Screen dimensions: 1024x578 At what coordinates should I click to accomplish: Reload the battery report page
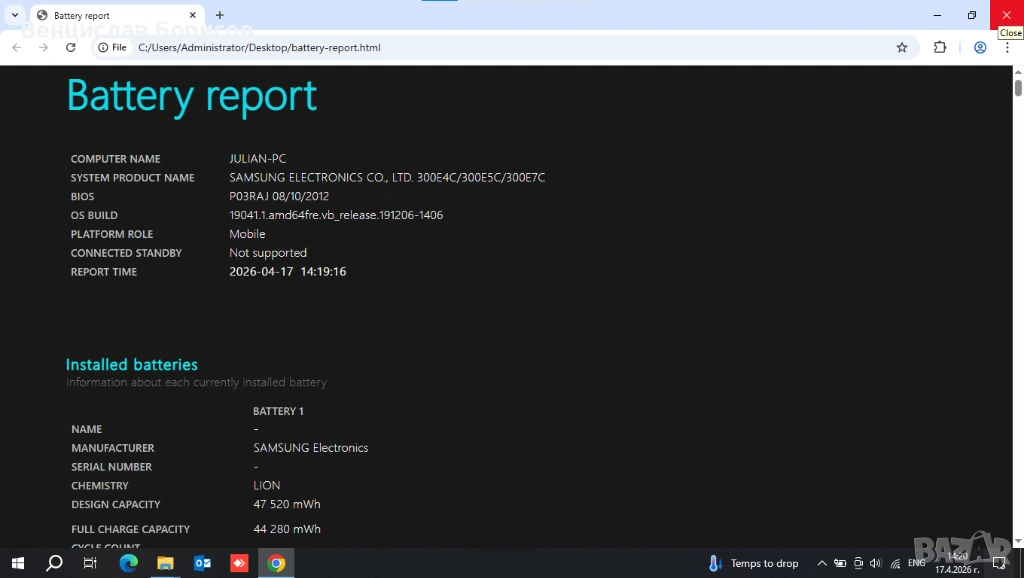70,47
